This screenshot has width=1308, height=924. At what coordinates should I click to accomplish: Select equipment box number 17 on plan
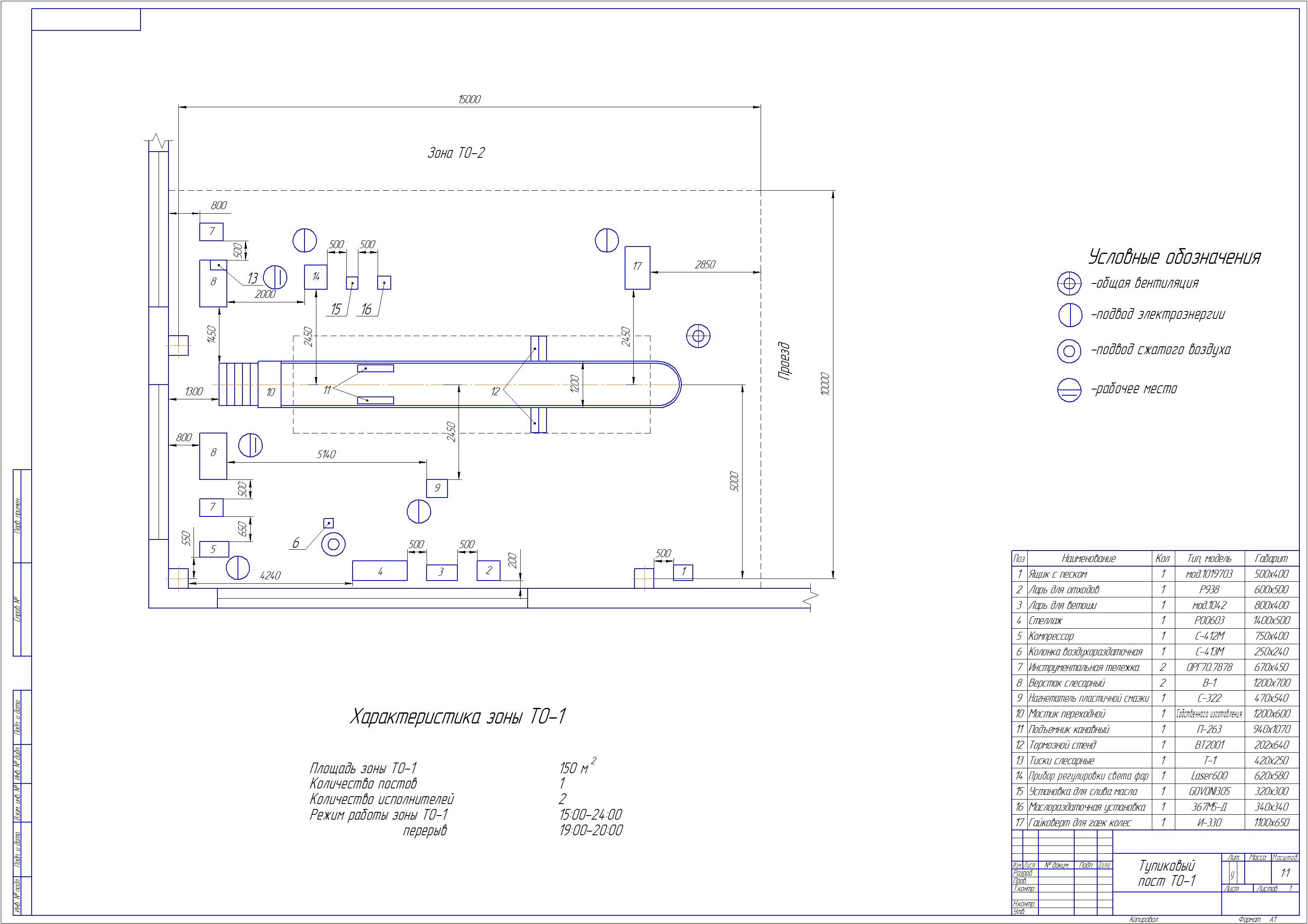(637, 268)
